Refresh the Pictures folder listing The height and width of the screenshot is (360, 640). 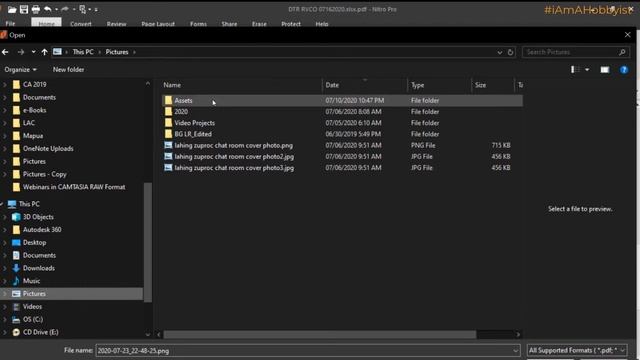[510, 52]
